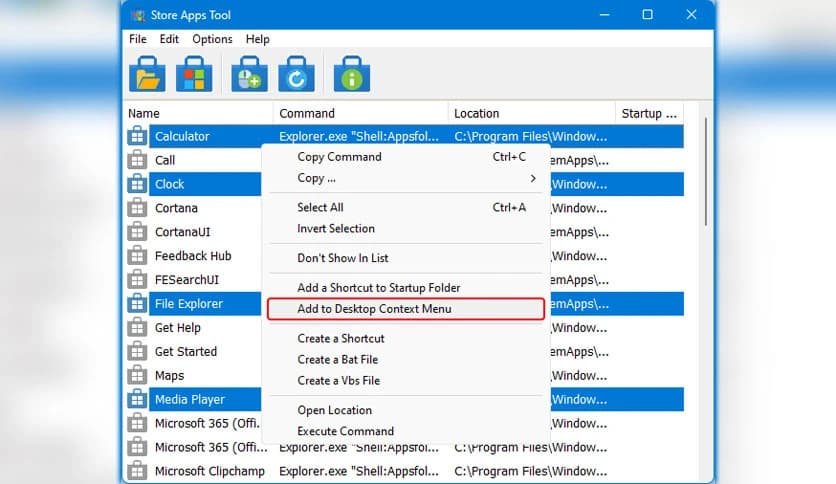Select the Maps row name
Viewport: 836px width, 484px height.
coord(170,376)
